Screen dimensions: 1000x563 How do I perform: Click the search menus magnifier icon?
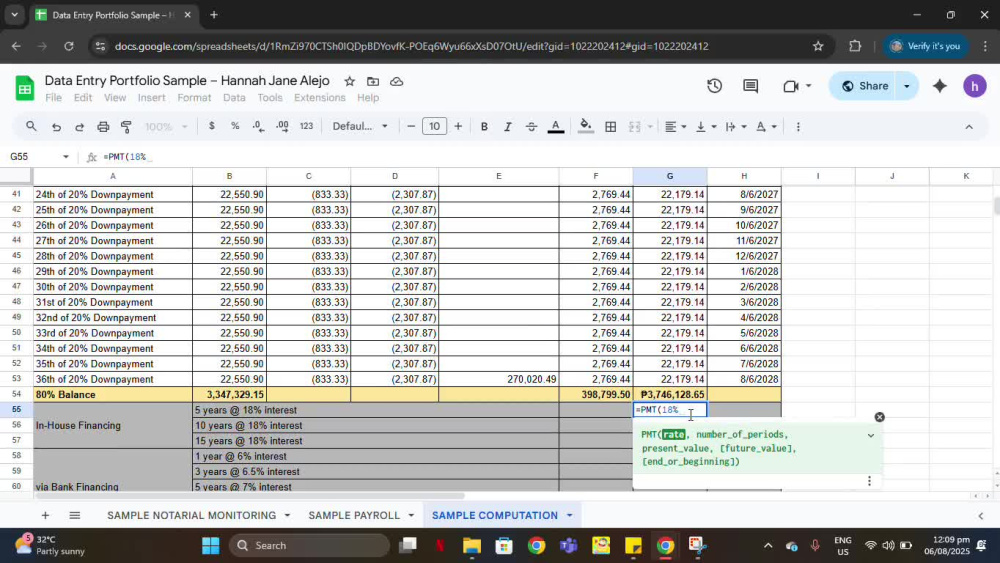pos(31,126)
